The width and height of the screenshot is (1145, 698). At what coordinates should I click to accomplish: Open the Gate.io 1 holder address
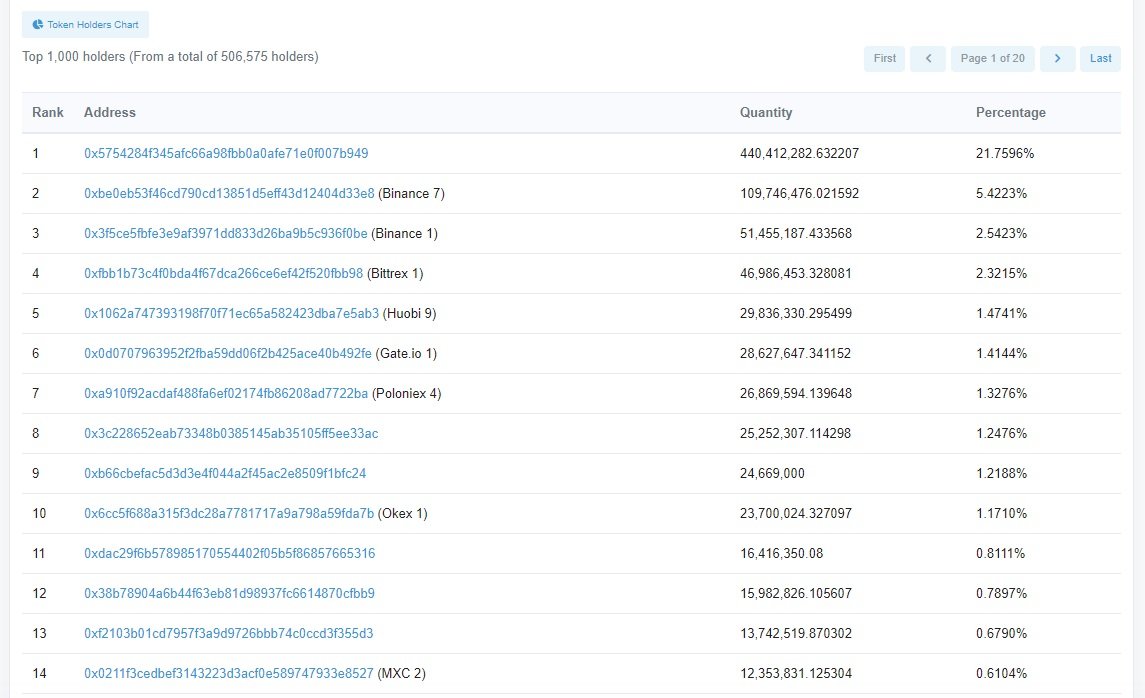click(x=227, y=353)
